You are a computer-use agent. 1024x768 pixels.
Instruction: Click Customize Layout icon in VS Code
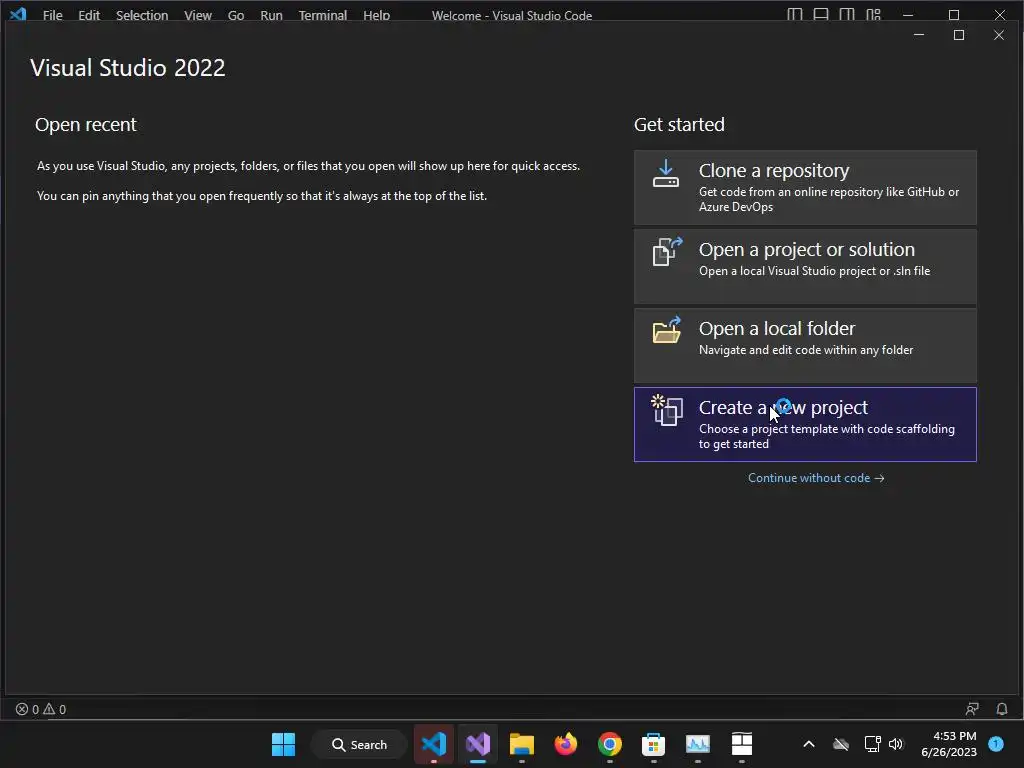873,14
